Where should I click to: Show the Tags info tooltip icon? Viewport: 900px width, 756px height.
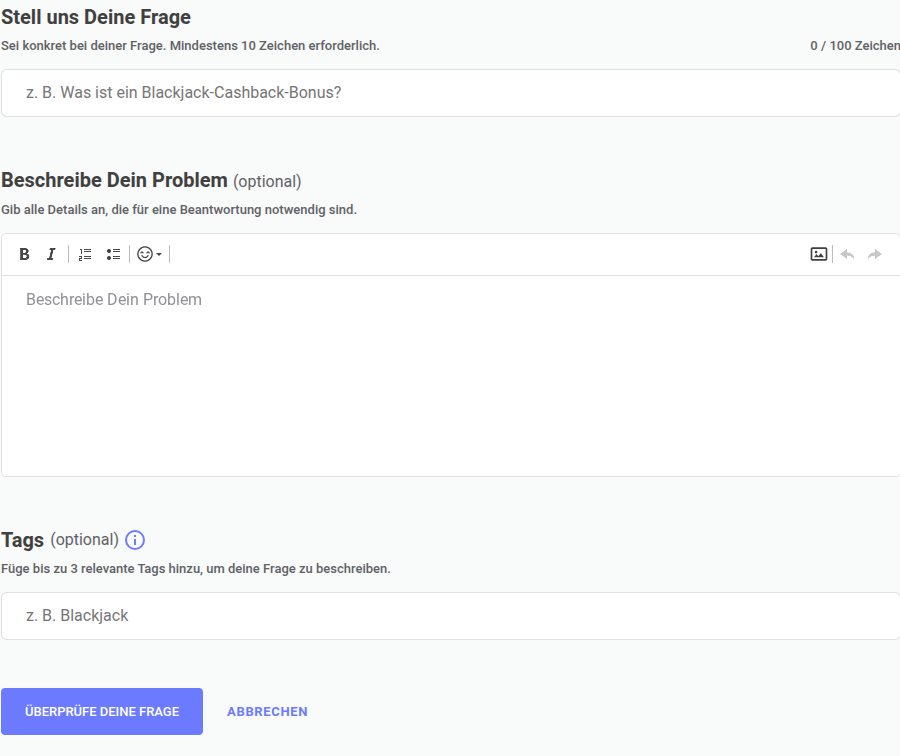coord(135,540)
